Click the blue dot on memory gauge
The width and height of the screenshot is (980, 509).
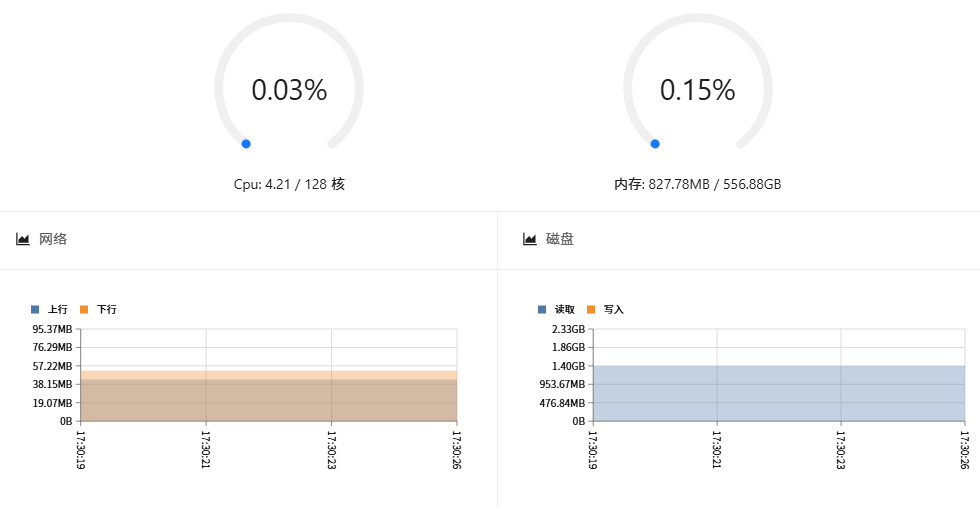pos(655,144)
